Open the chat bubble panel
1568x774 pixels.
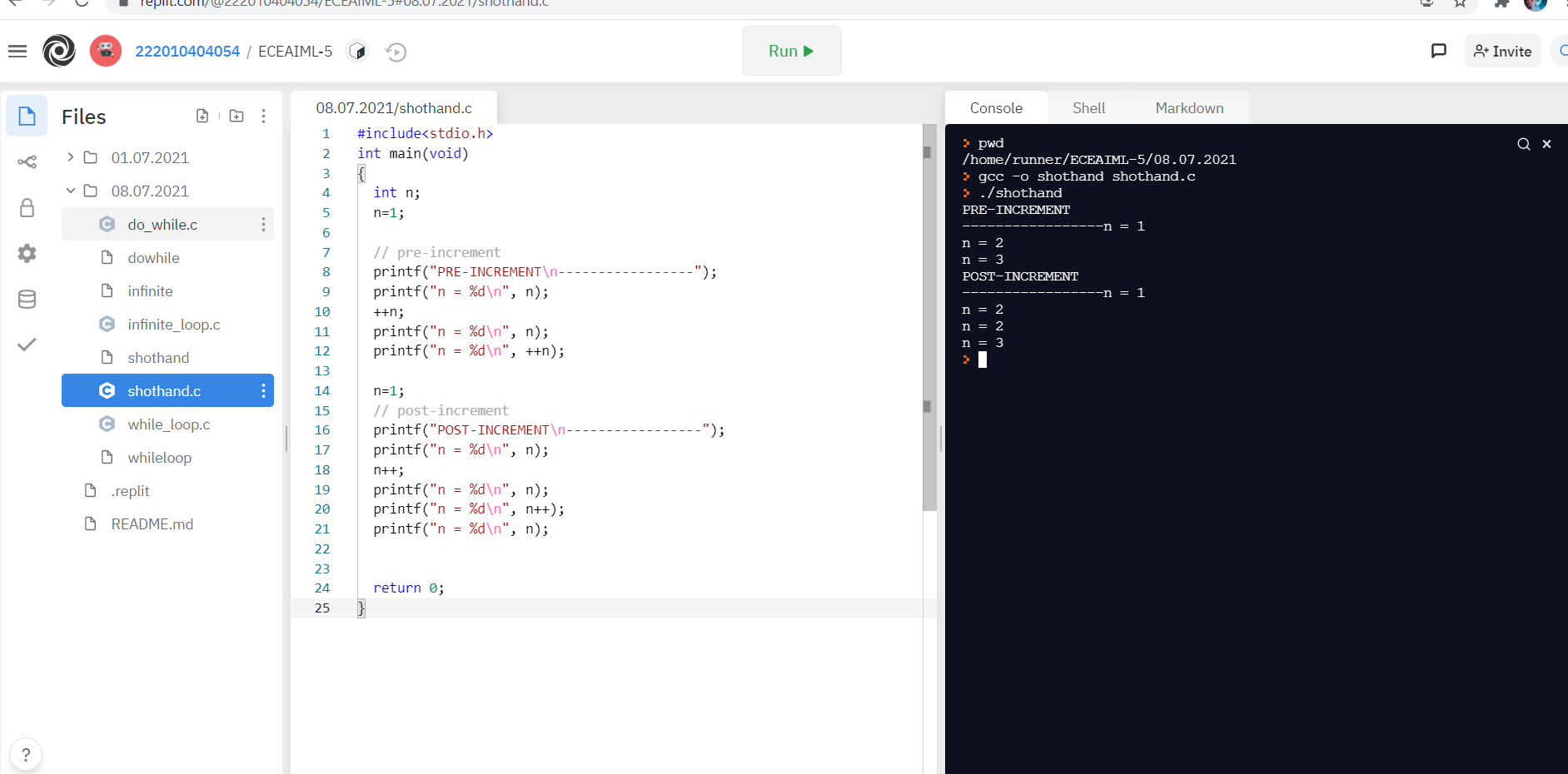pos(1439,51)
